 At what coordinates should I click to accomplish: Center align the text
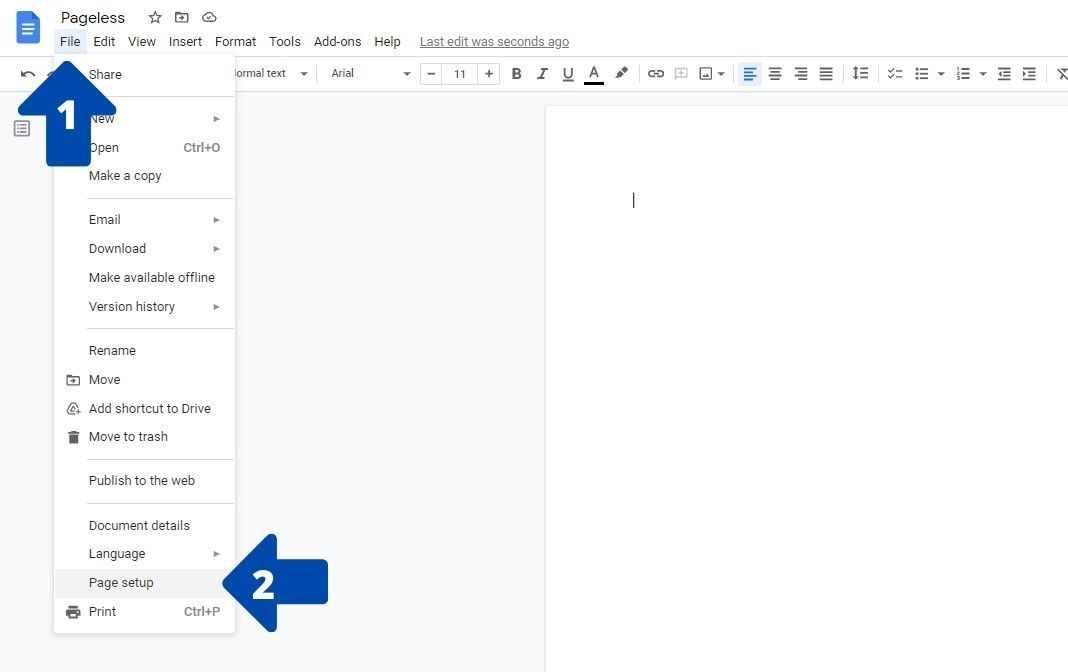coord(775,73)
